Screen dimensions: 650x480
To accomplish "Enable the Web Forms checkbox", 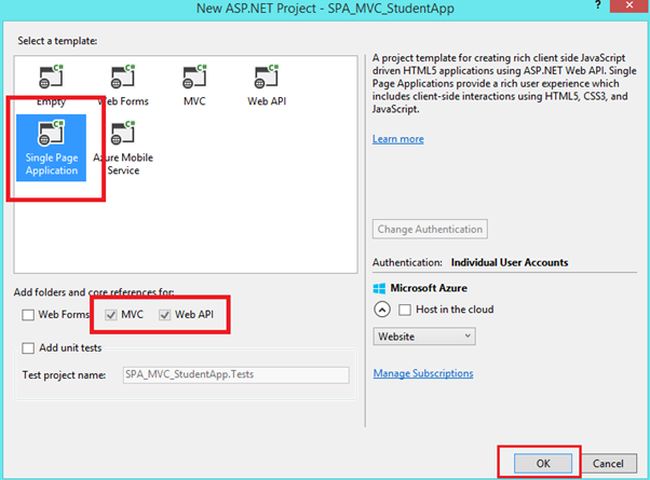I will [28, 315].
